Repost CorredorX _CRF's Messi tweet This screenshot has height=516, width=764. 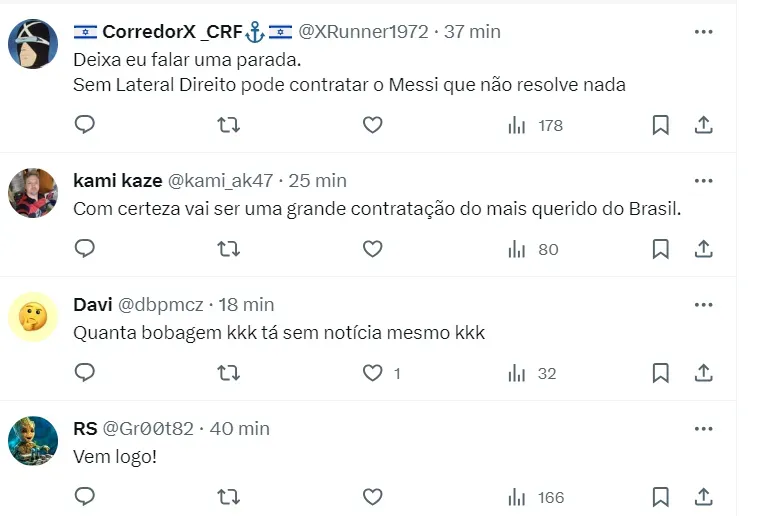pyautogui.click(x=229, y=125)
